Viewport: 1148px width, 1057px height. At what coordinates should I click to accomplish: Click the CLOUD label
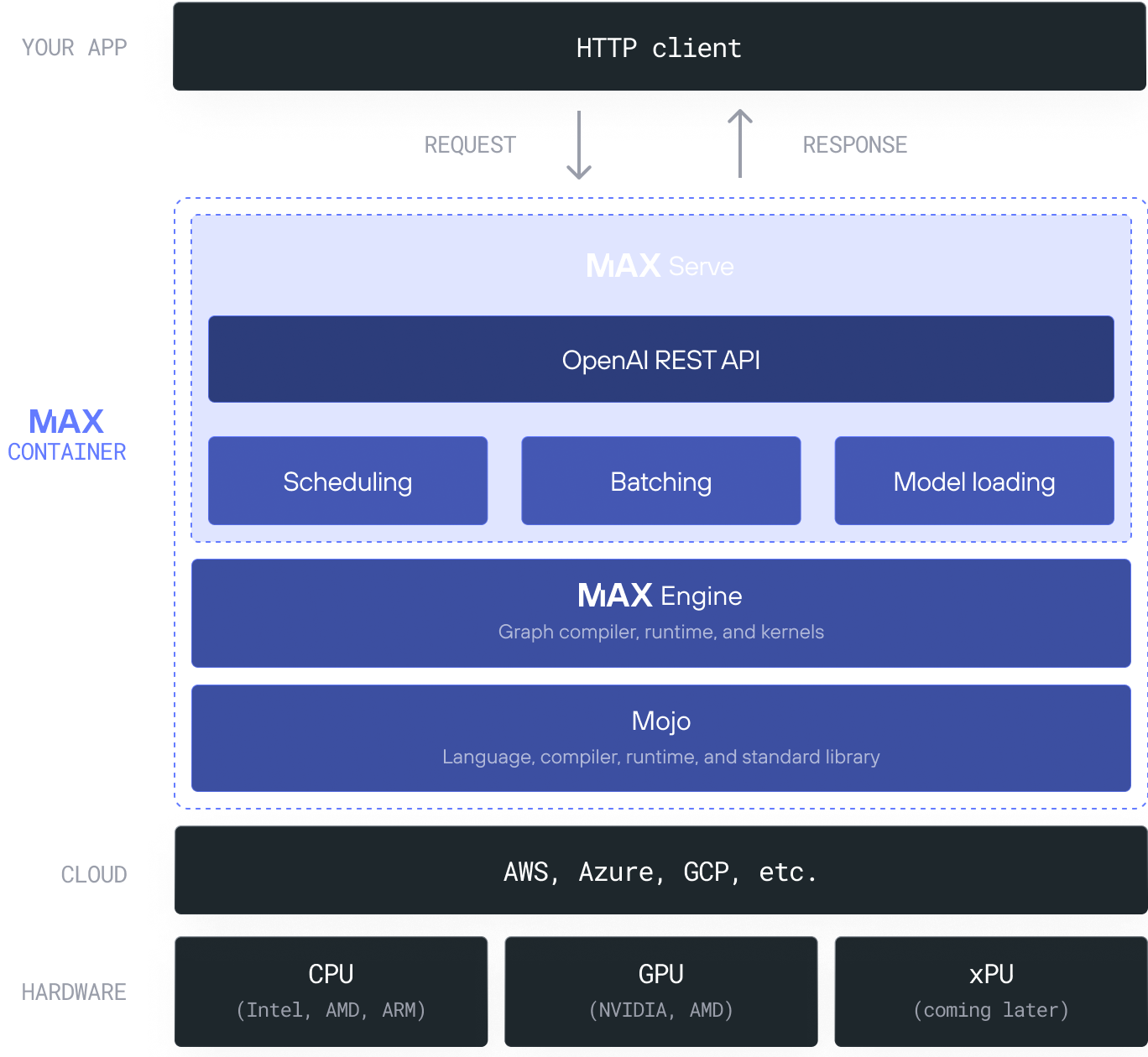coord(94,875)
